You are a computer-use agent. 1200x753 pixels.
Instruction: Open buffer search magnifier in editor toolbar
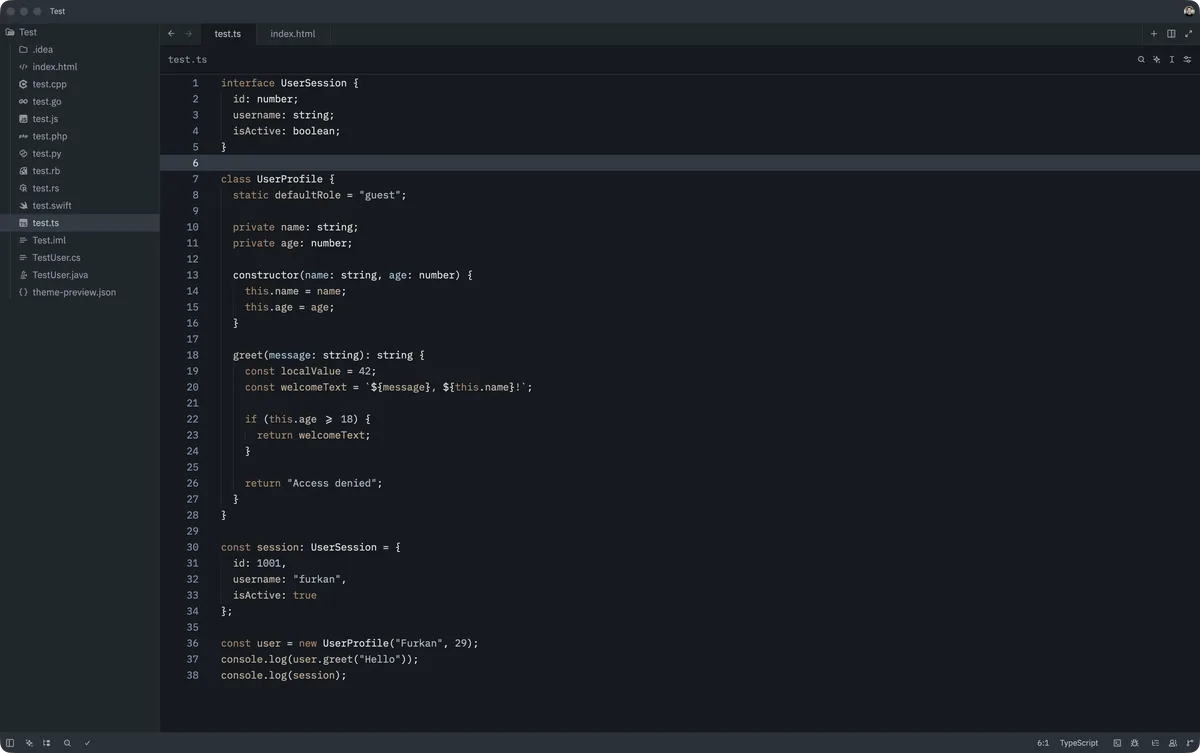tap(1141, 60)
